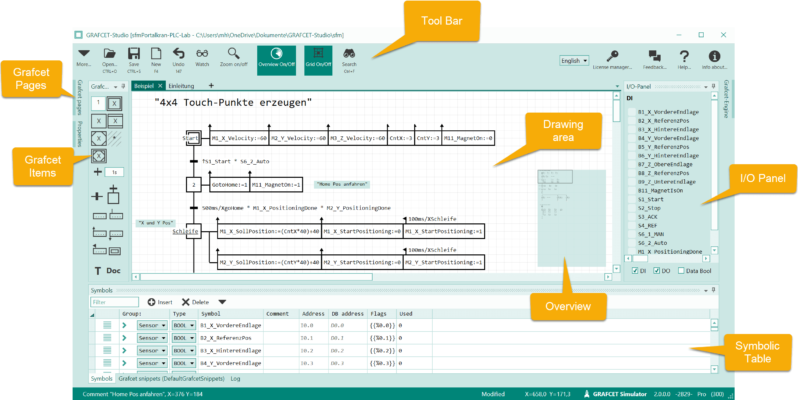Open the More... dropdown in the toolbar
Screen dimensions: 798x400
point(83,56)
